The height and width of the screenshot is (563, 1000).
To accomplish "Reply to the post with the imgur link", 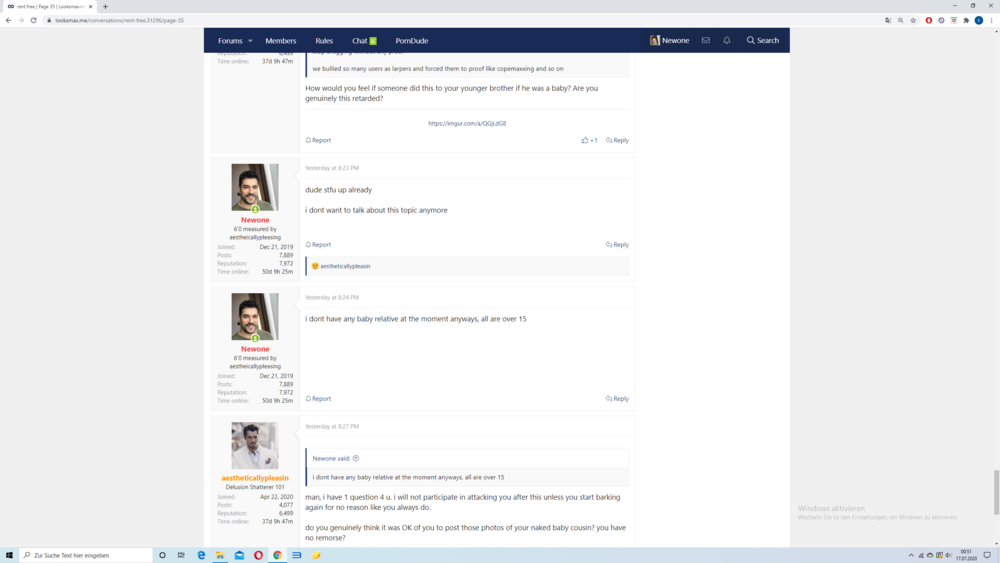I will [617, 140].
